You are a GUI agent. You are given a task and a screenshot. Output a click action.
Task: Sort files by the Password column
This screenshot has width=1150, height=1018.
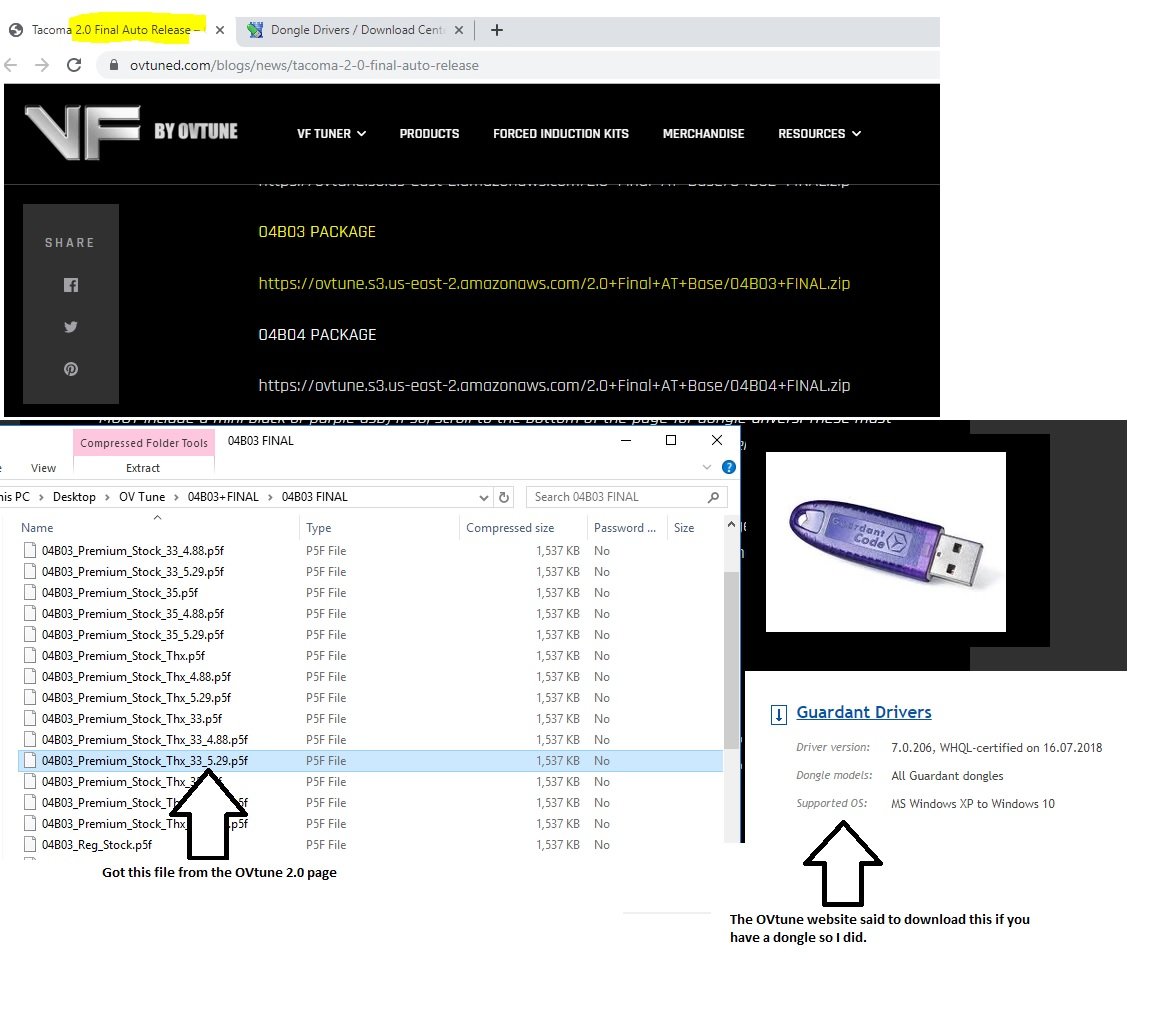(x=626, y=527)
